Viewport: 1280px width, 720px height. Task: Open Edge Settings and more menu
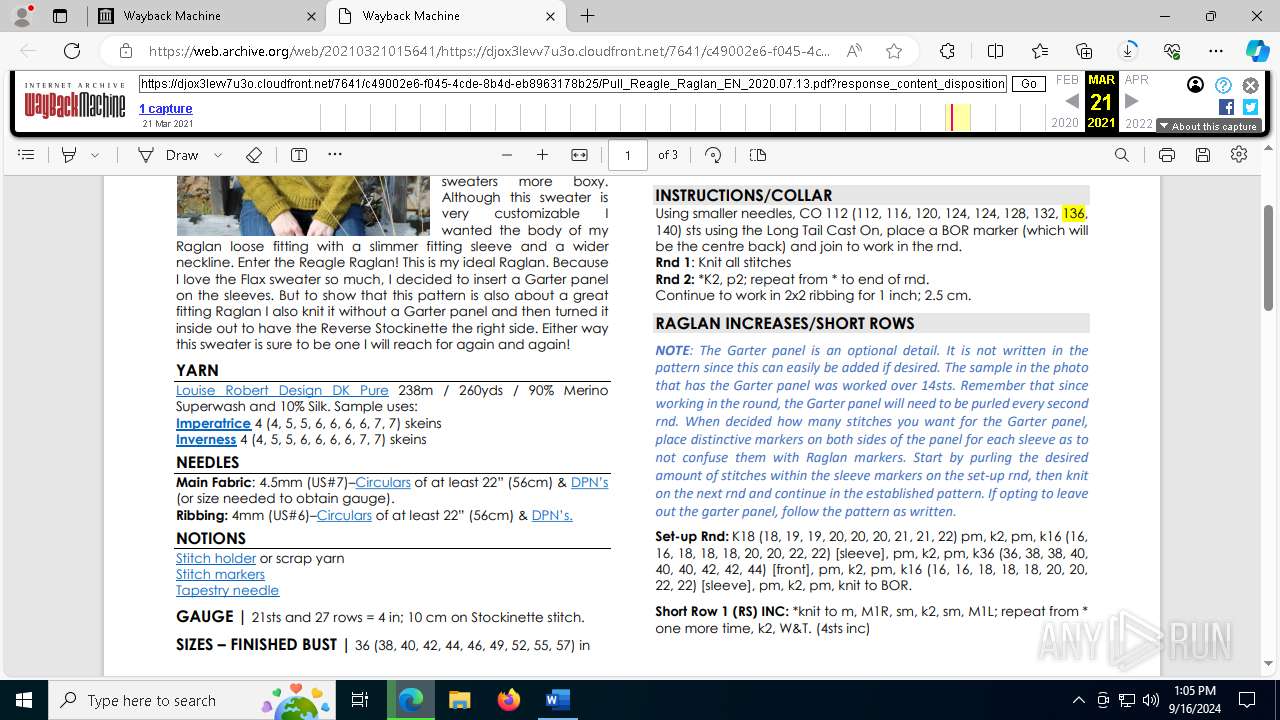point(1216,51)
